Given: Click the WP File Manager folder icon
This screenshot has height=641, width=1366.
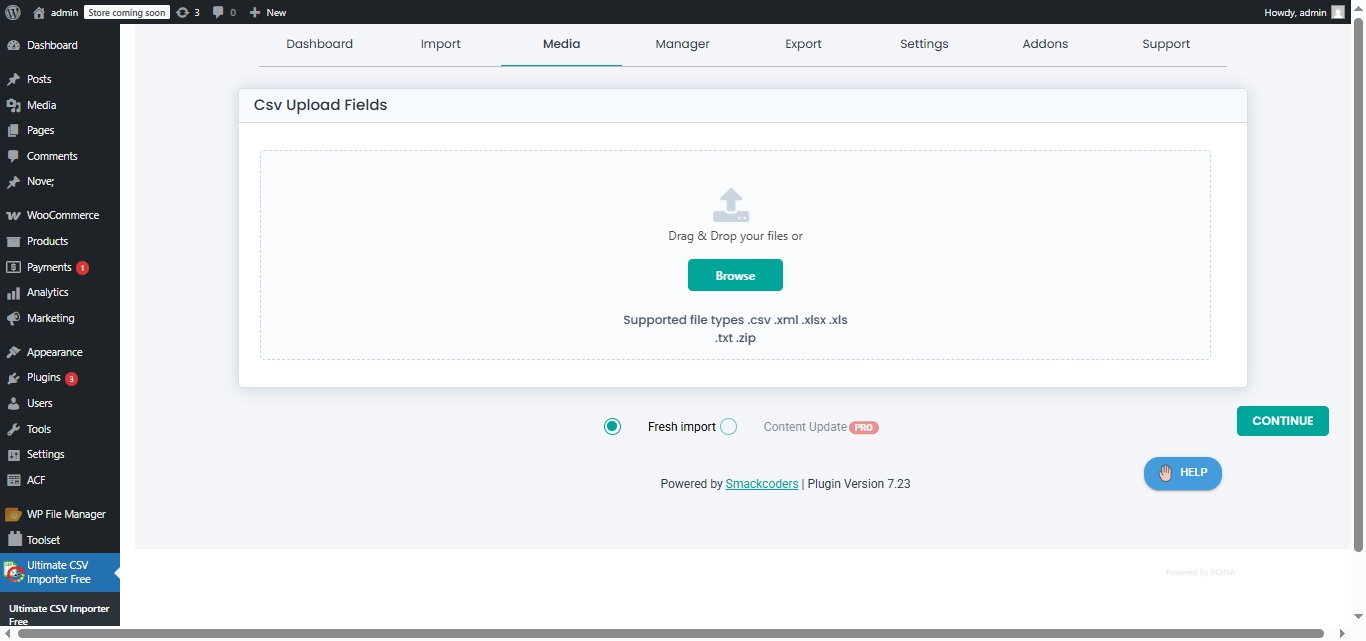Looking at the screenshot, I should [16, 513].
